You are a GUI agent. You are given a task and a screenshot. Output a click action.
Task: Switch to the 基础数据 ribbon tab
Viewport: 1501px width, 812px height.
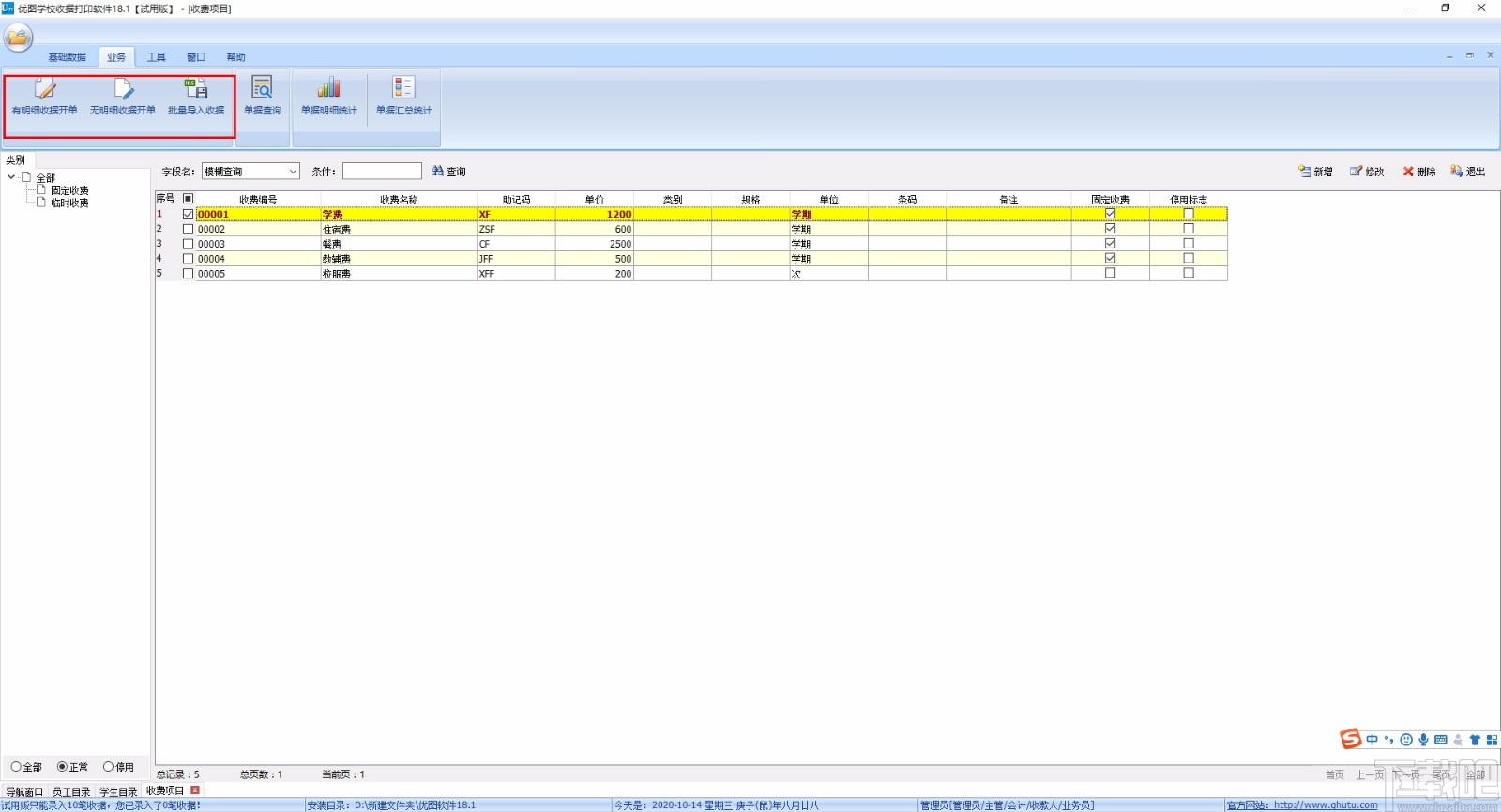pos(68,57)
